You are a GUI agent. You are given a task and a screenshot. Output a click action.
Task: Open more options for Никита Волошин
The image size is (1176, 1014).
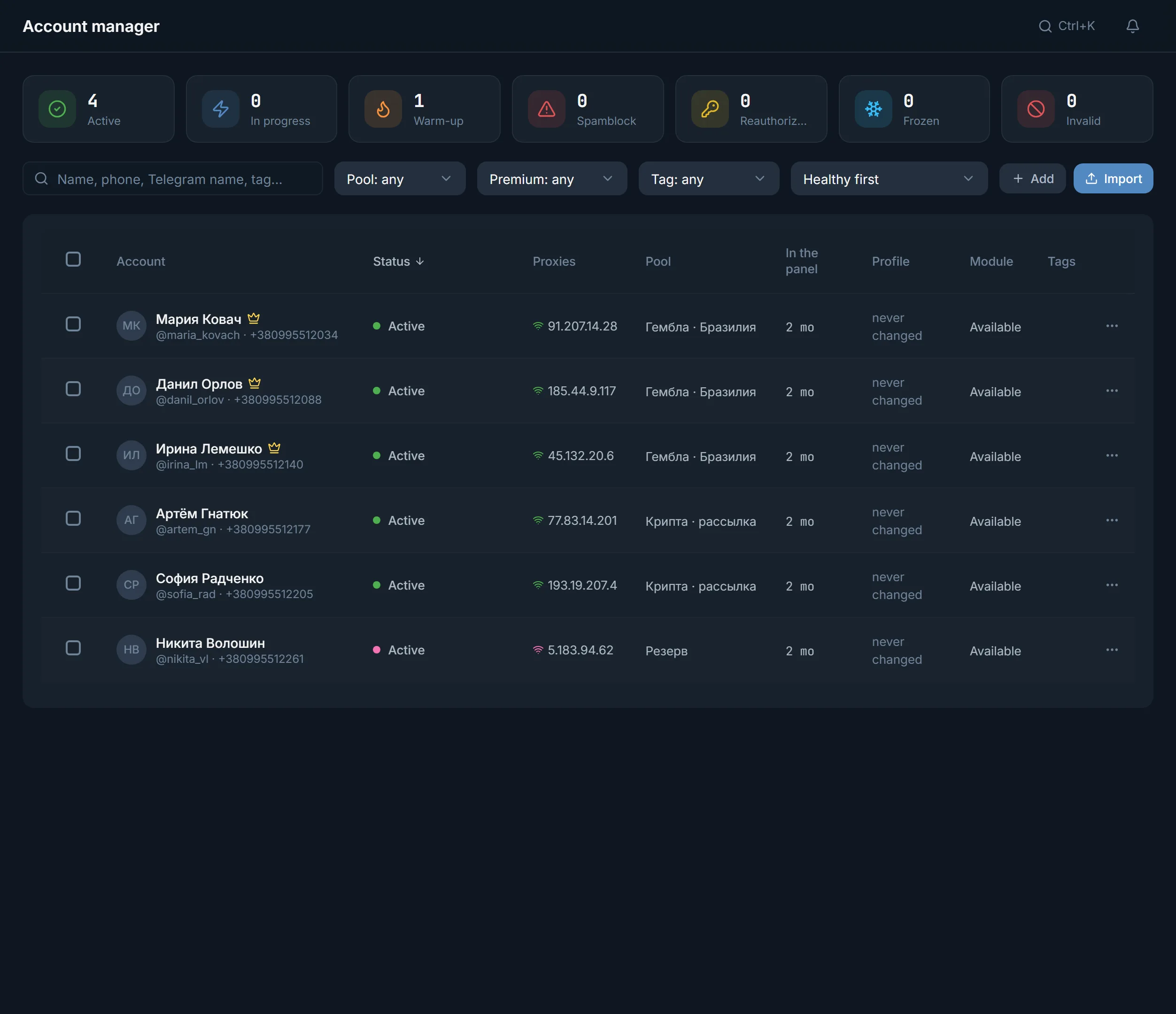pos(1112,649)
